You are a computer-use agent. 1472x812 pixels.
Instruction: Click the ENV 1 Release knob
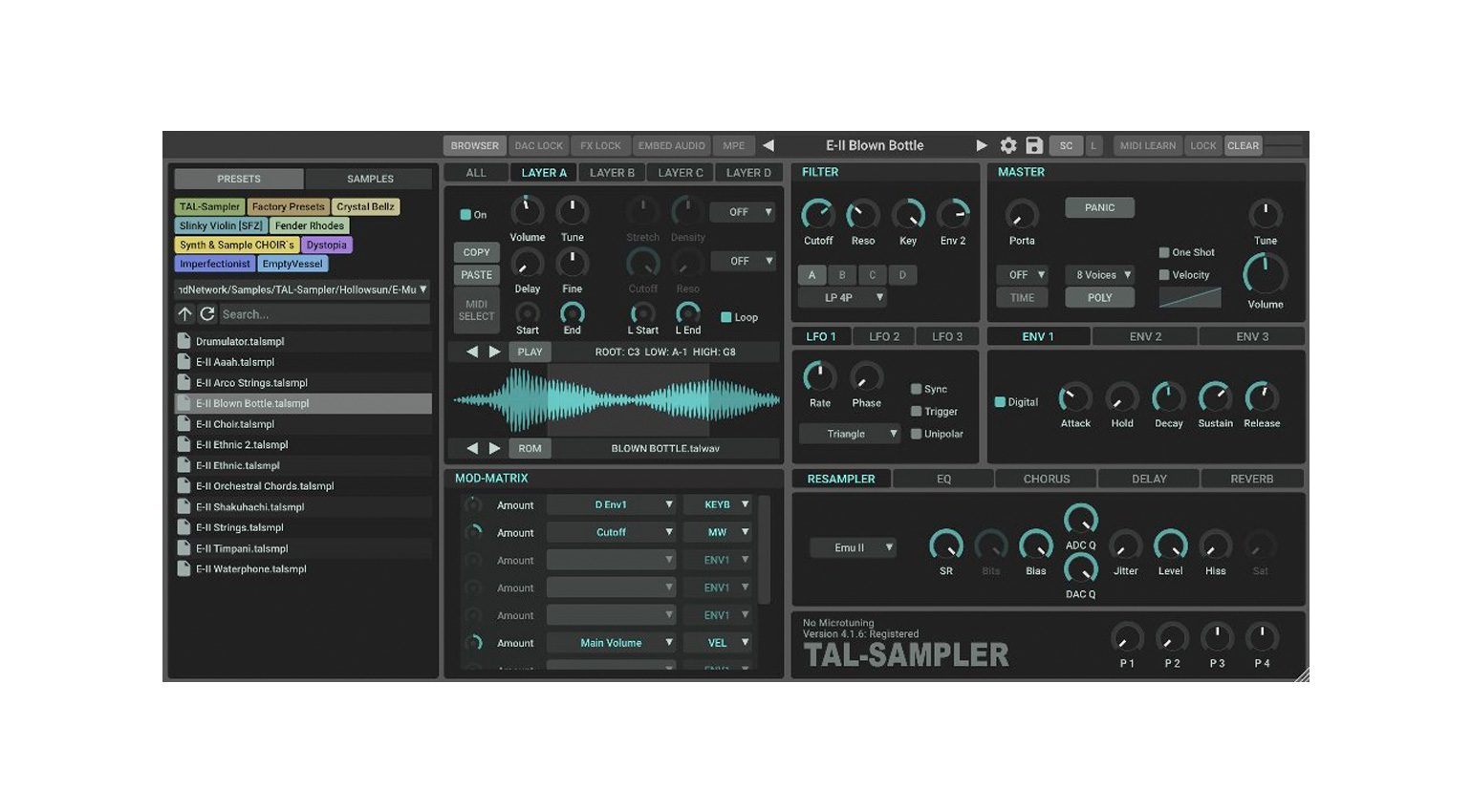[x=1262, y=397]
